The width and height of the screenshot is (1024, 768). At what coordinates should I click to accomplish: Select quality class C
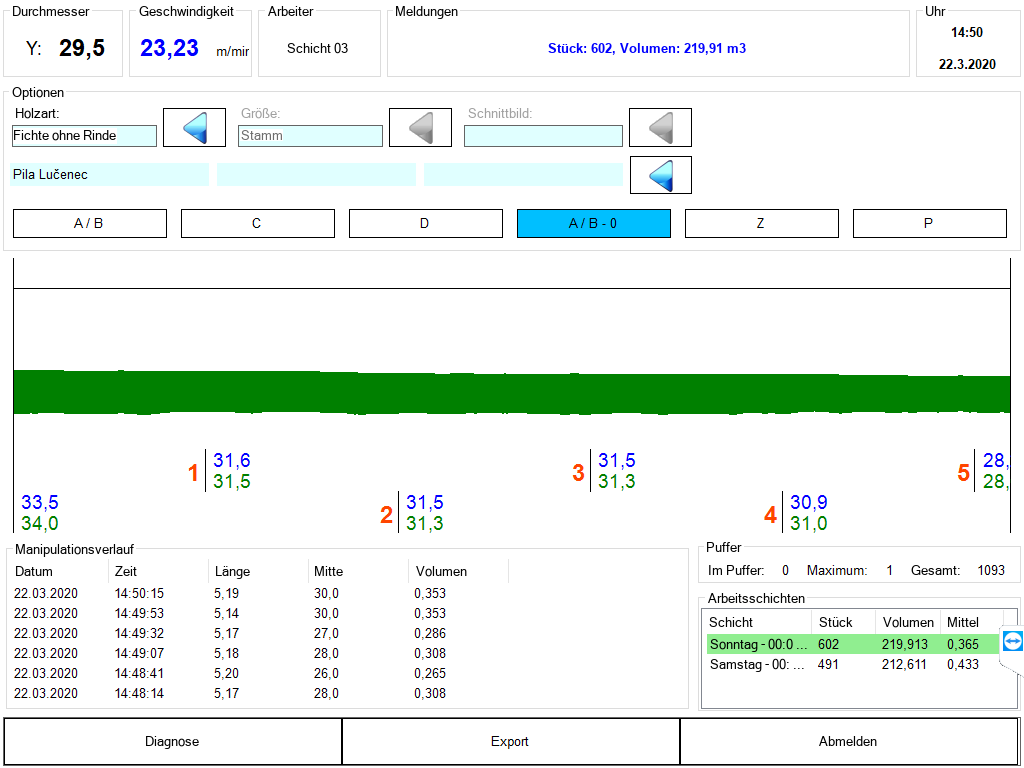(x=257, y=223)
